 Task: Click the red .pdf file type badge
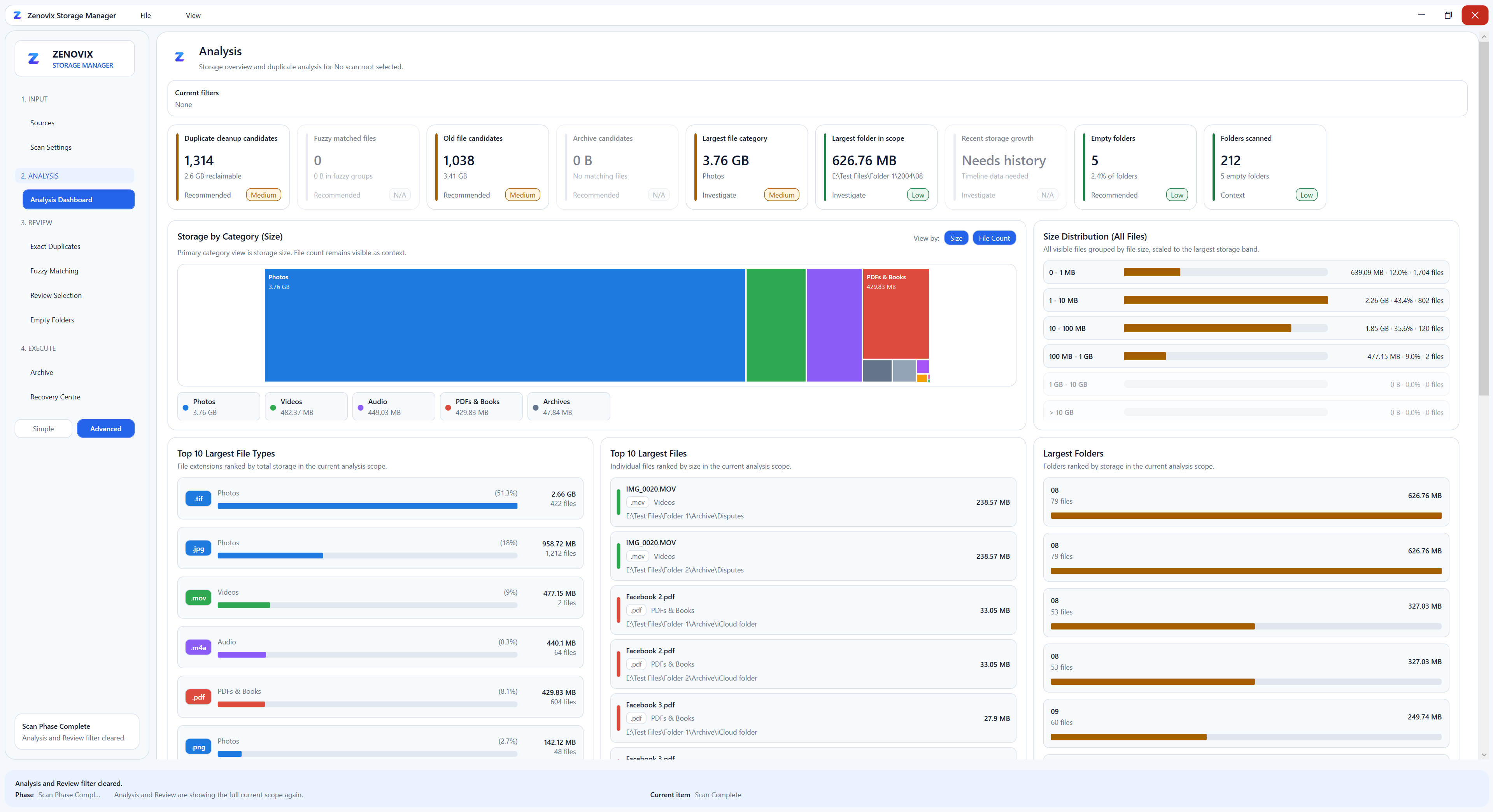coord(198,696)
